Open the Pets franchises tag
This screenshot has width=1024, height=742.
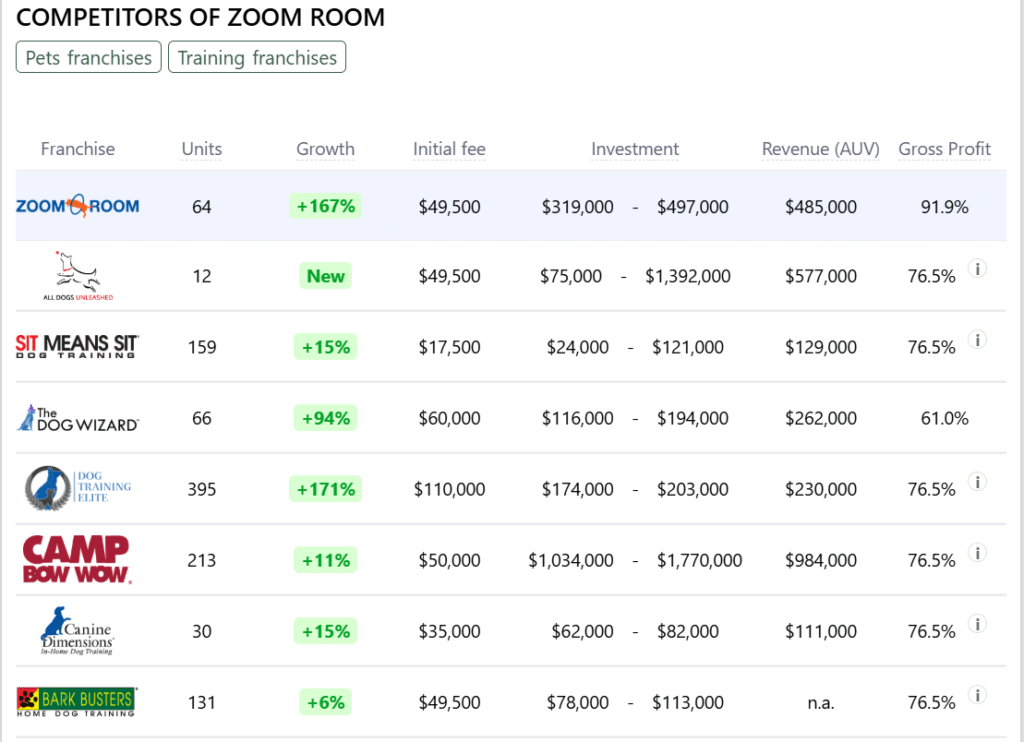click(88, 57)
